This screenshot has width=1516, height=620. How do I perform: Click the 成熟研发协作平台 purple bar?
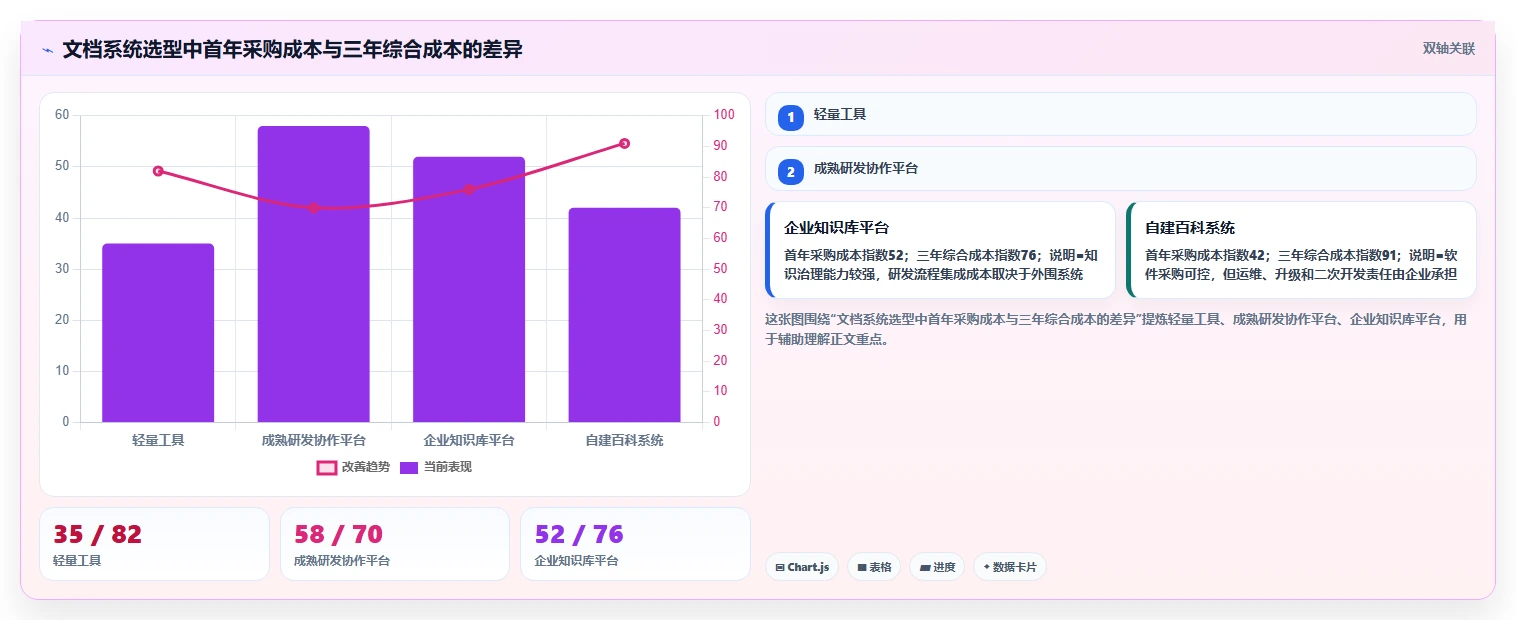(x=313, y=274)
